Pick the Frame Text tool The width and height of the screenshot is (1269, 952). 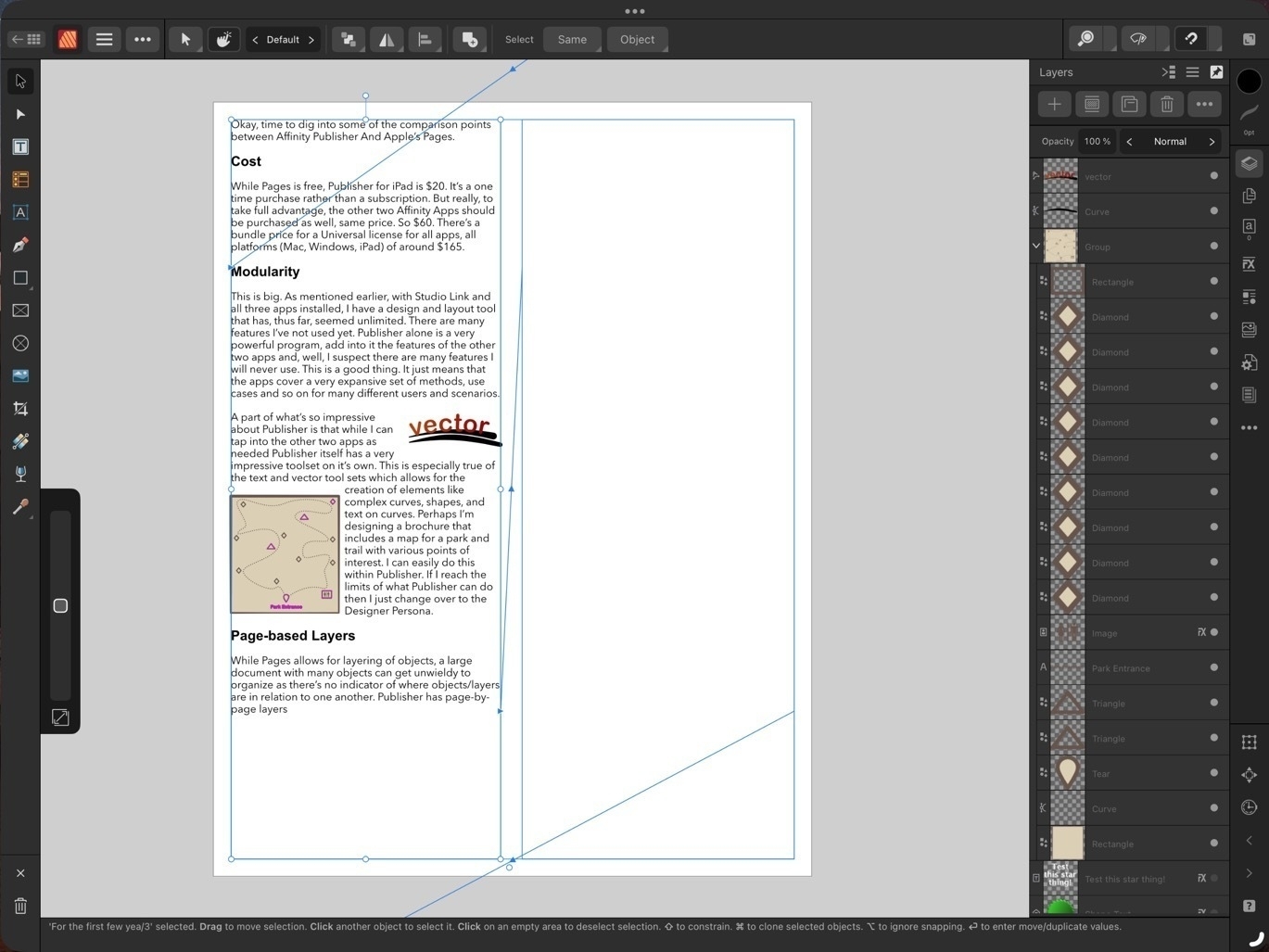pyautogui.click(x=19, y=146)
